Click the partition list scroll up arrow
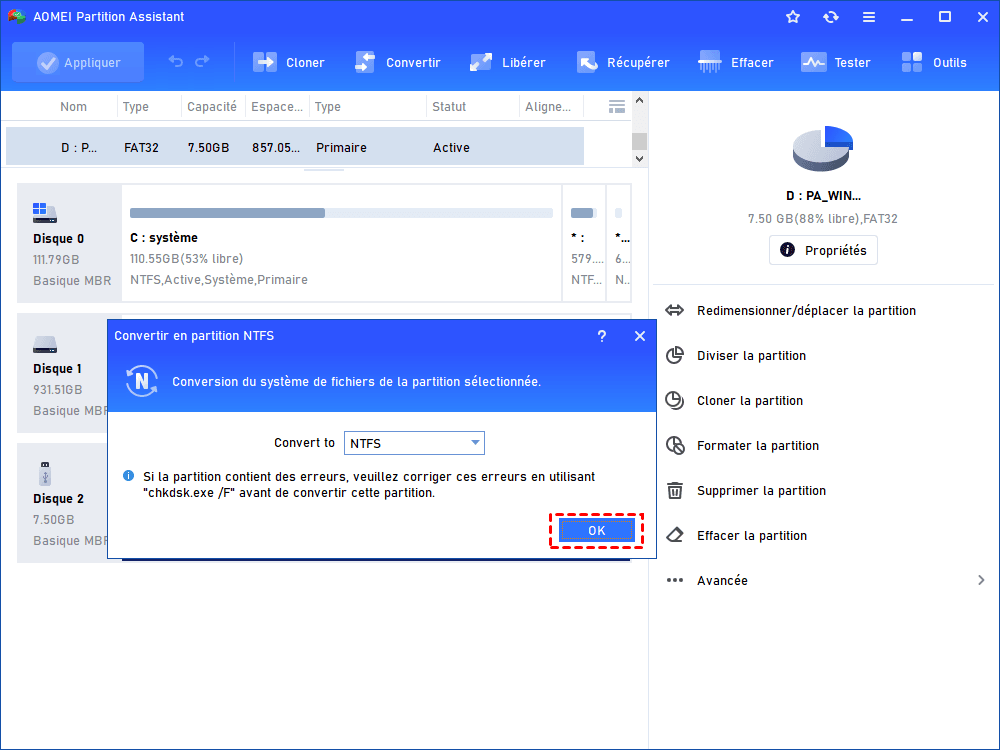The image size is (1000, 750). coord(640,101)
